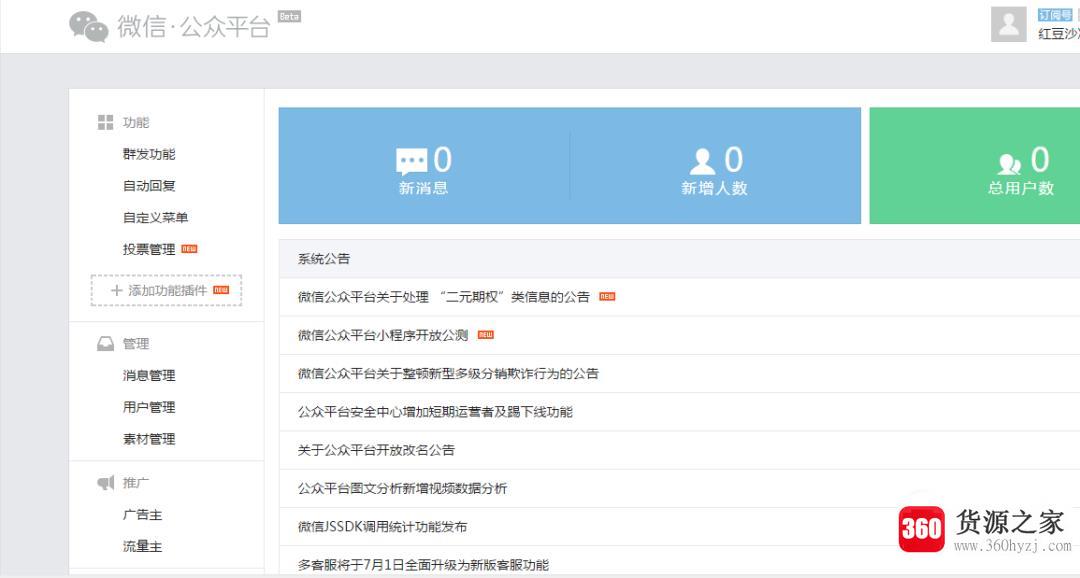This screenshot has height=578, width=1080.
Task: Select 广告主 under 推广
Action: point(143,515)
